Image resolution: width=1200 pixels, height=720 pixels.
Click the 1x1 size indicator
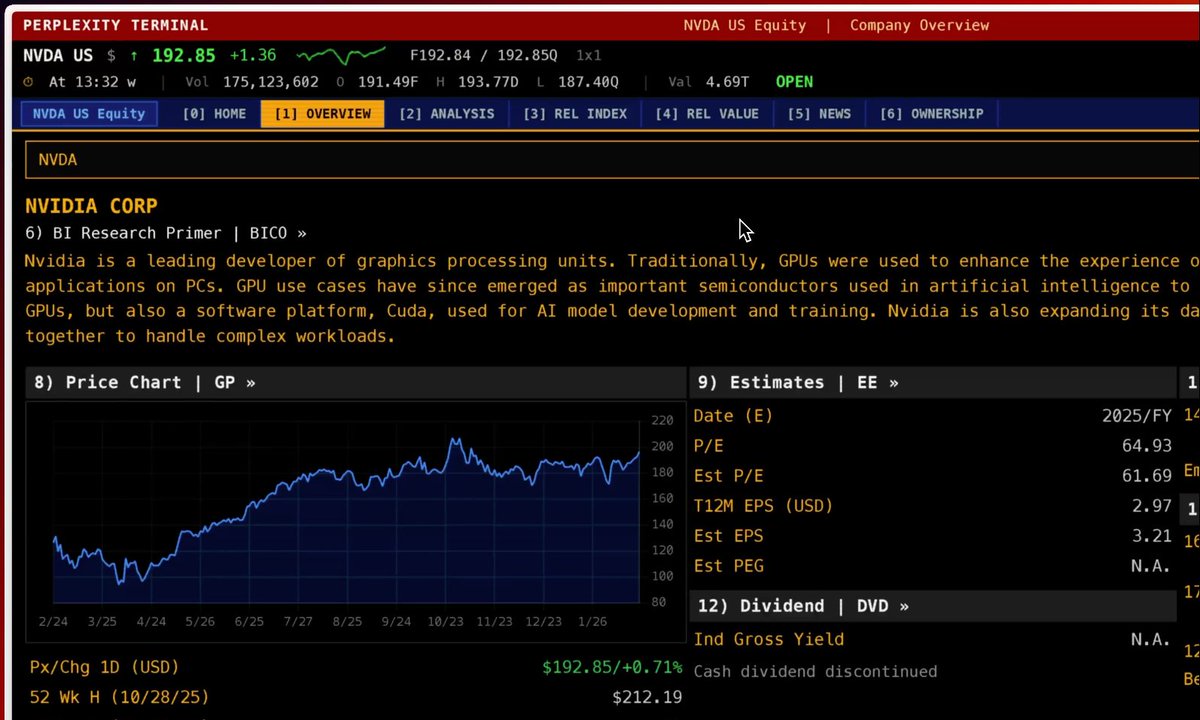pos(589,56)
